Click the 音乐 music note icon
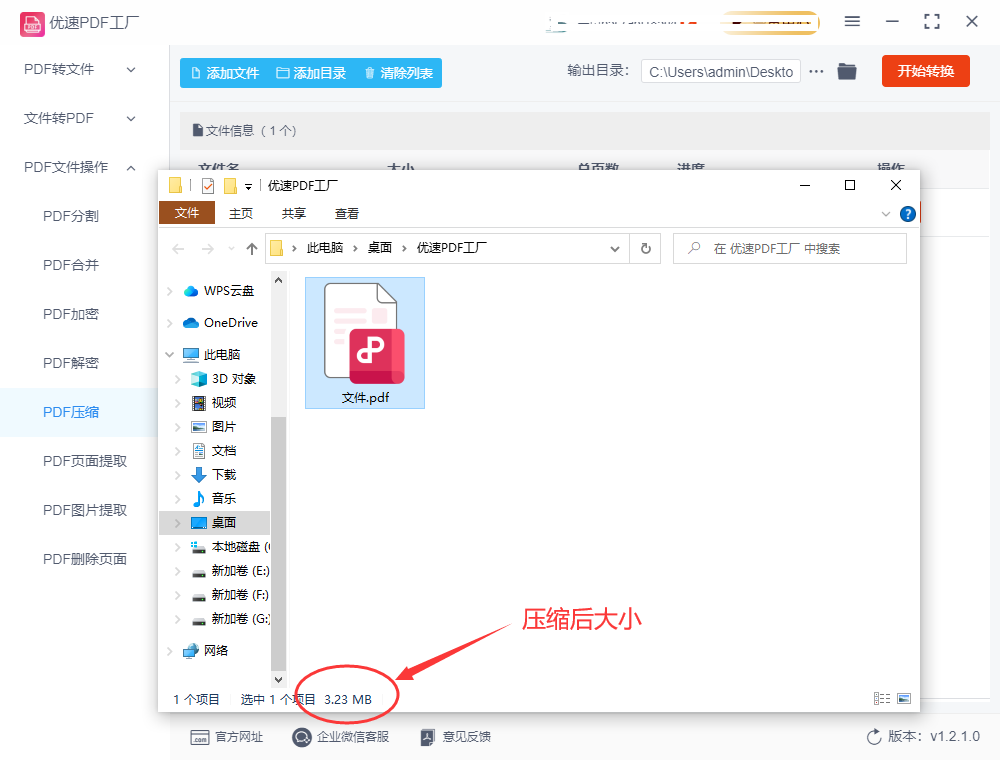 [199, 499]
